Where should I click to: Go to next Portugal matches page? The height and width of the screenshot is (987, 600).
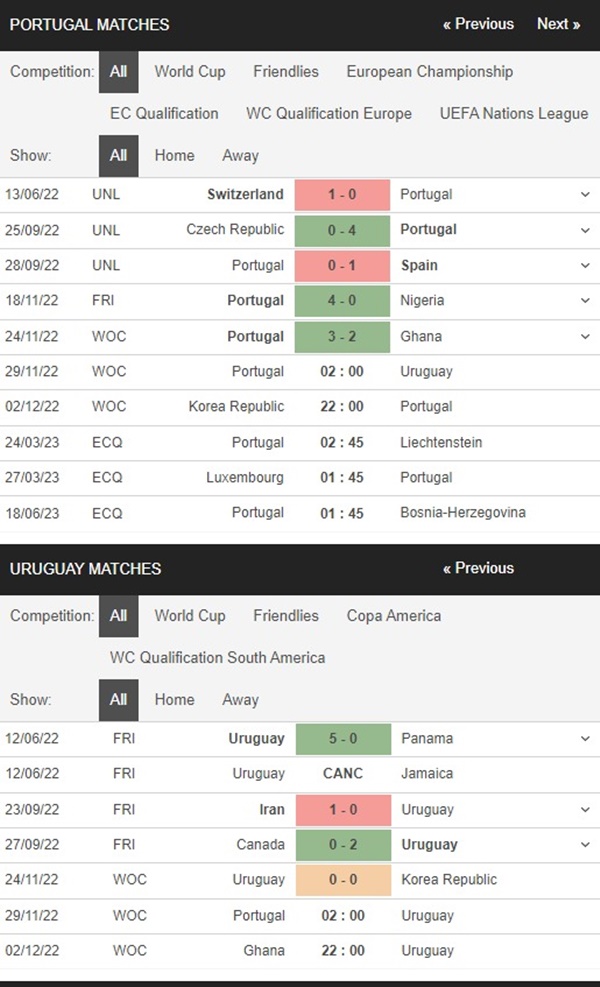[x=558, y=24]
